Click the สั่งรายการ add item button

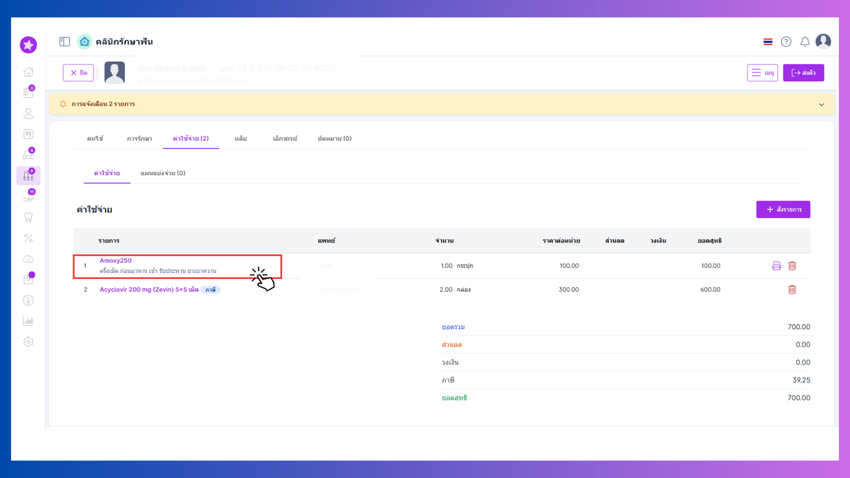(783, 209)
